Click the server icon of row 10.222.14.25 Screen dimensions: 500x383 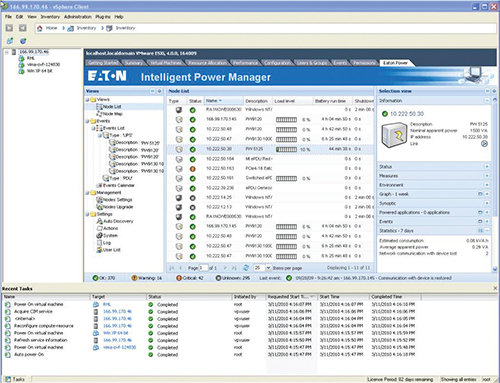(x=179, y=198)
